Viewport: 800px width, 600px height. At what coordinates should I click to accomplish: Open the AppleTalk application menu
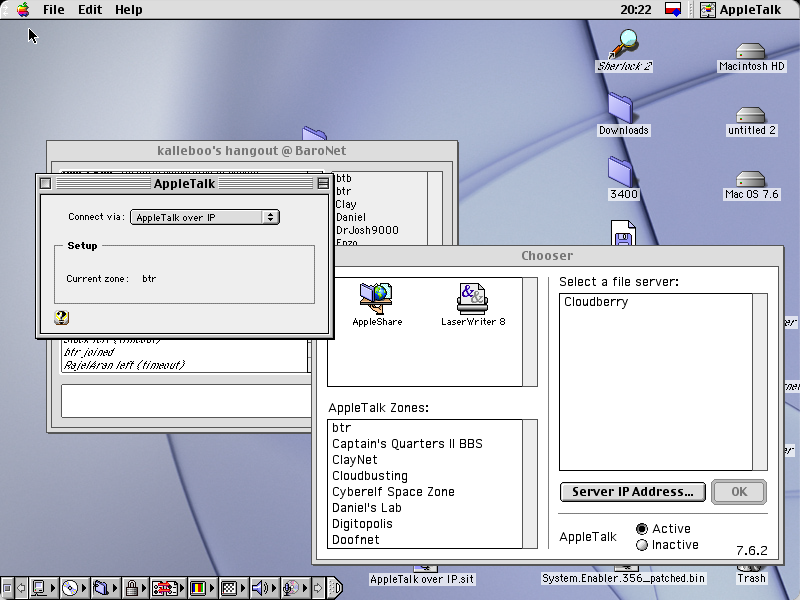(741, 9)
